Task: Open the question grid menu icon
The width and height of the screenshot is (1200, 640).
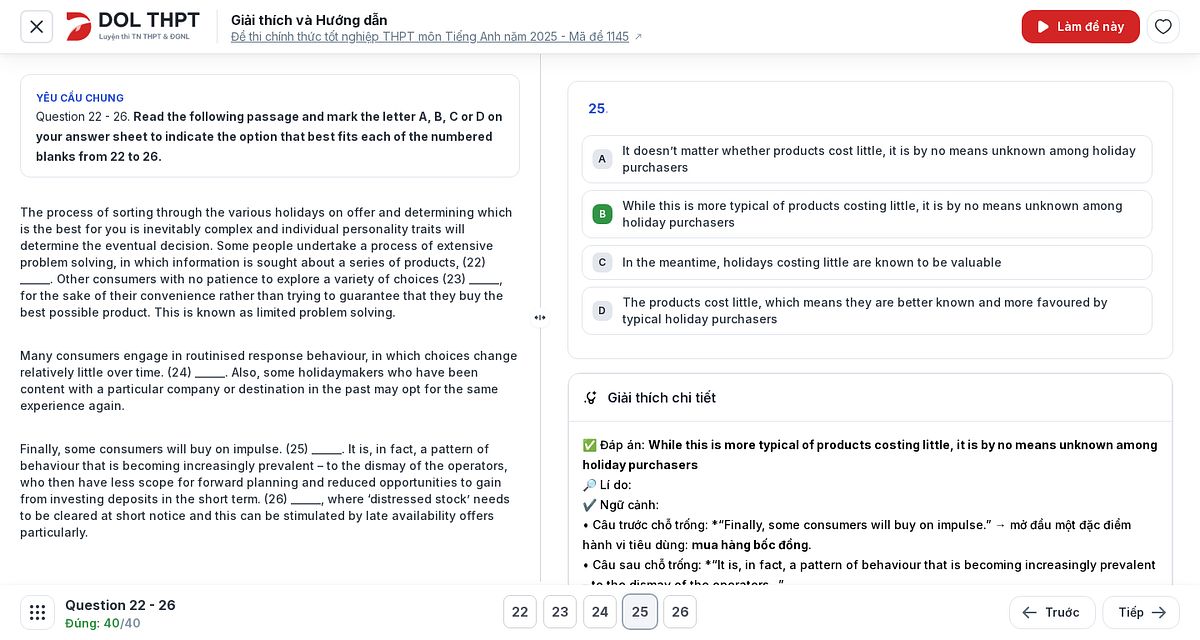Action: pos(37,612)
